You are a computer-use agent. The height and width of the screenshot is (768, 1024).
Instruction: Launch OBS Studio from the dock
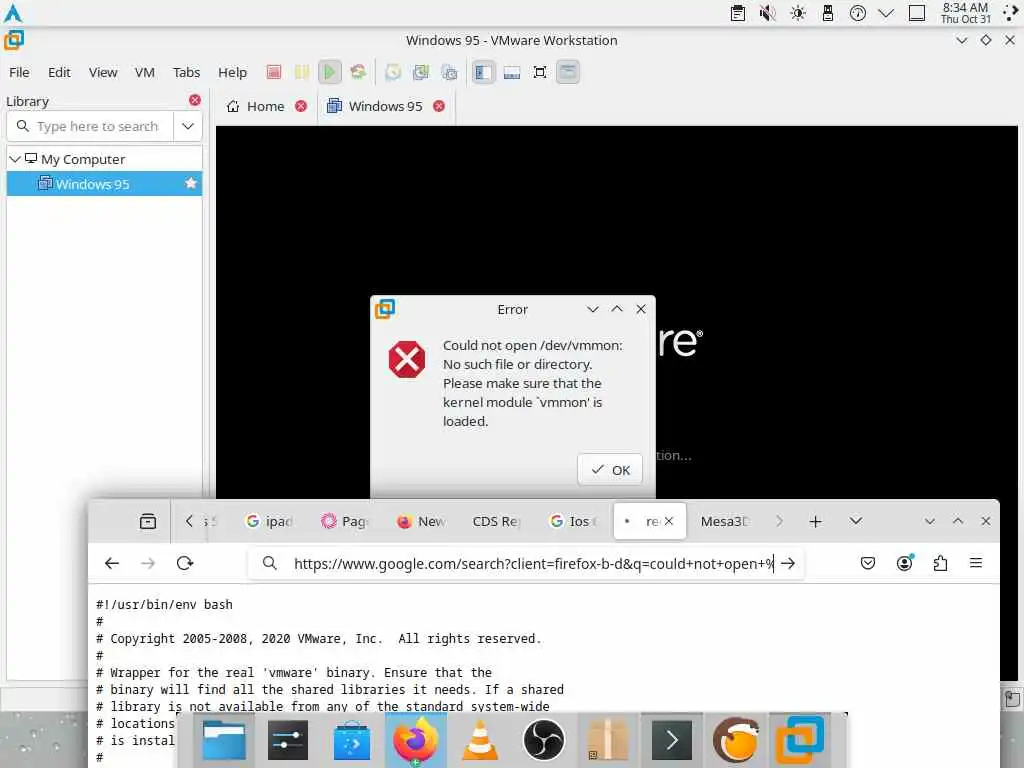[544, 740]
